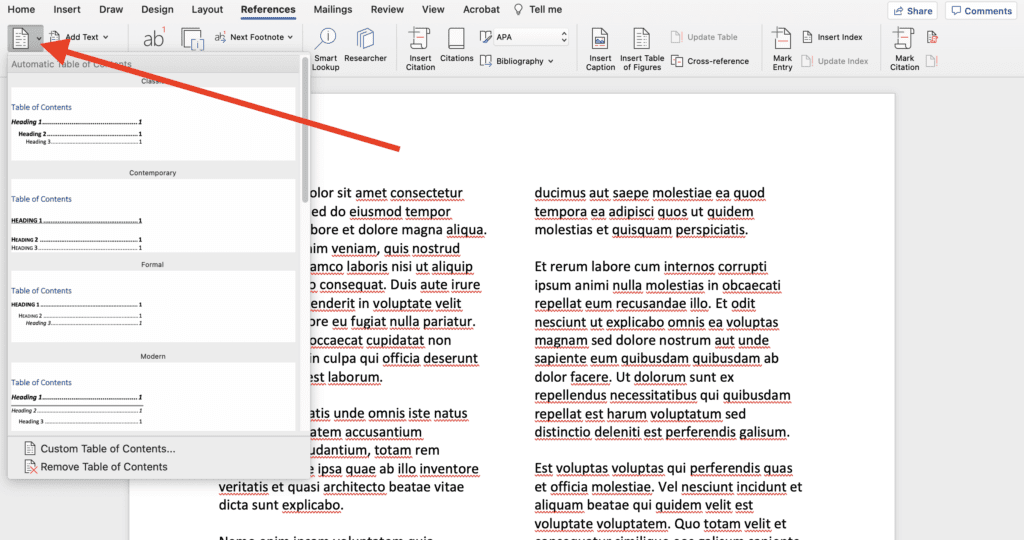Choose Custom Table of Contents...
The height and width of the screenshot is (540, 1024).
point(107,449)
